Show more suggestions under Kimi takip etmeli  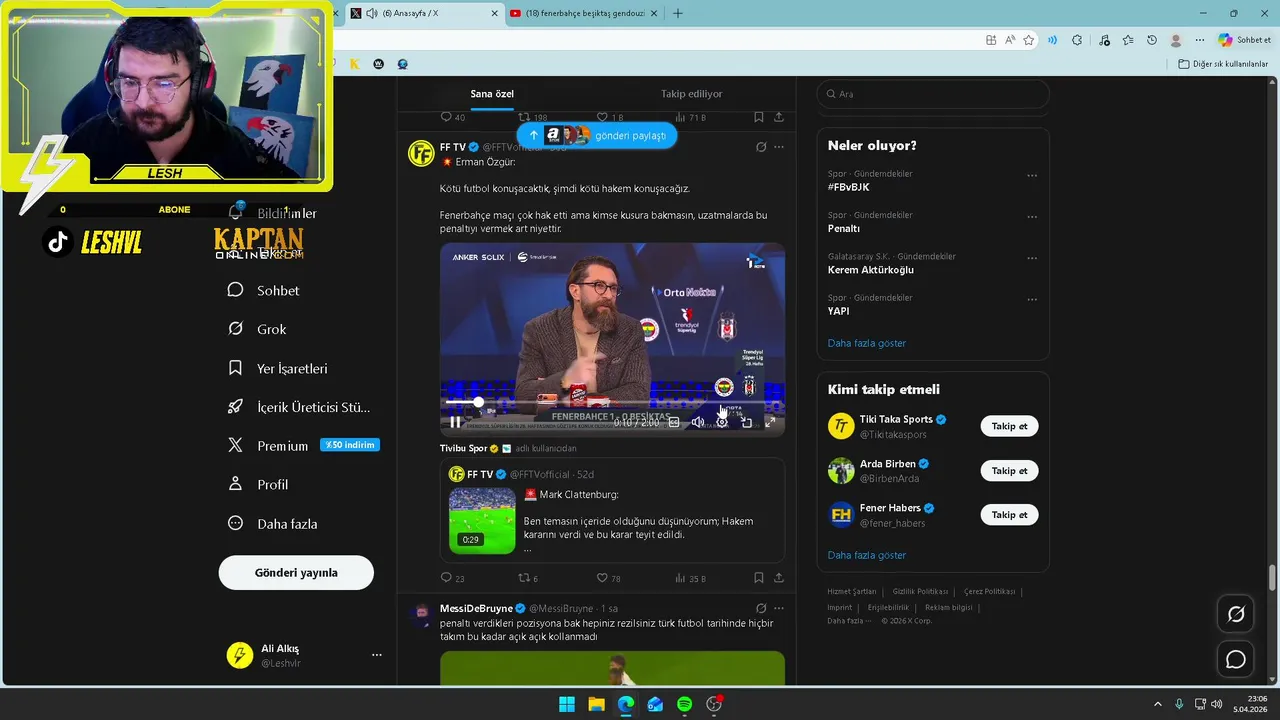(867, 555)
